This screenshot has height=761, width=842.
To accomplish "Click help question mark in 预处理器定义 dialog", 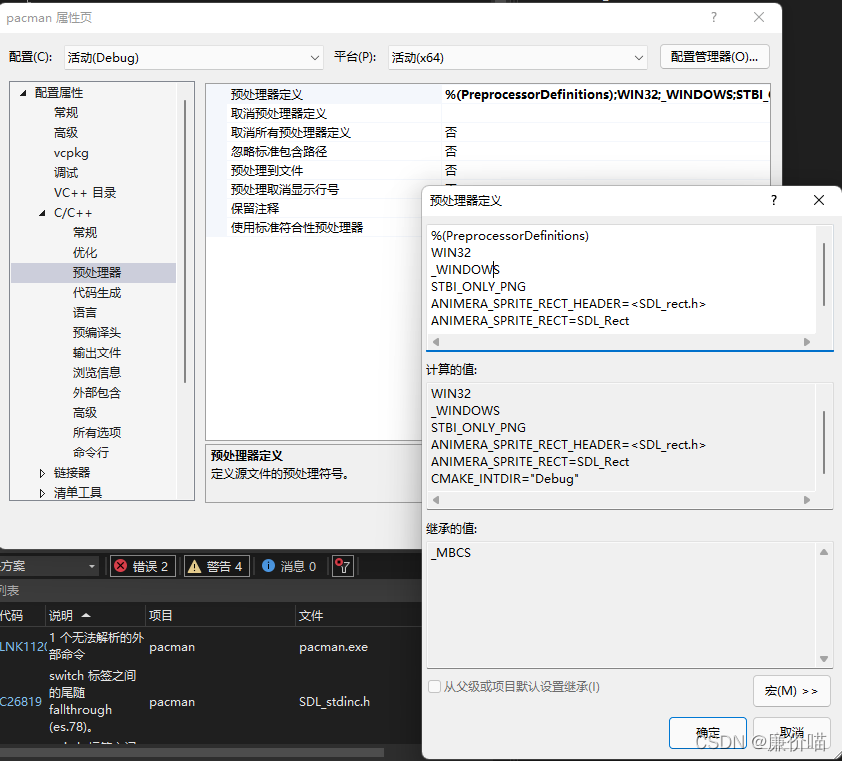I will [x=774, y=200].
